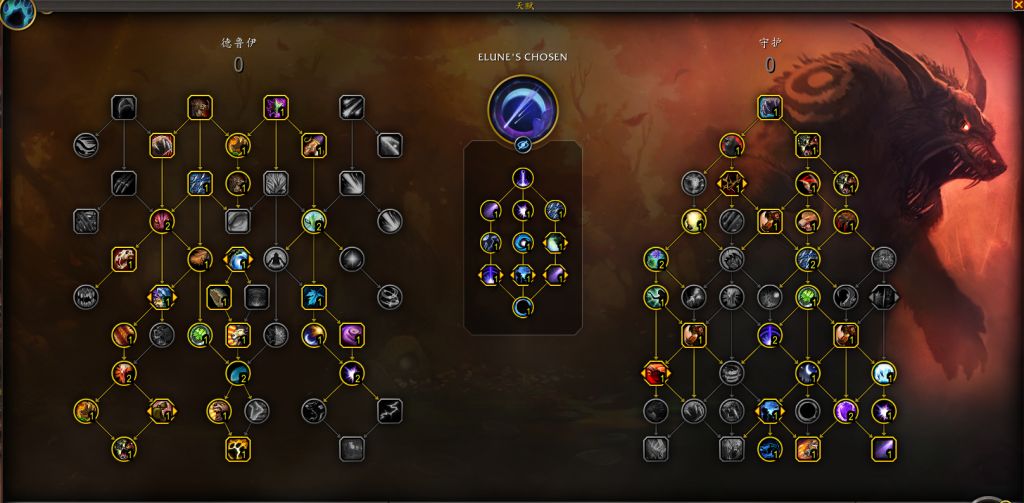The image size is (1024, 503).
Task: Click the 天赋 window title
Action: (x=525, y=6)
